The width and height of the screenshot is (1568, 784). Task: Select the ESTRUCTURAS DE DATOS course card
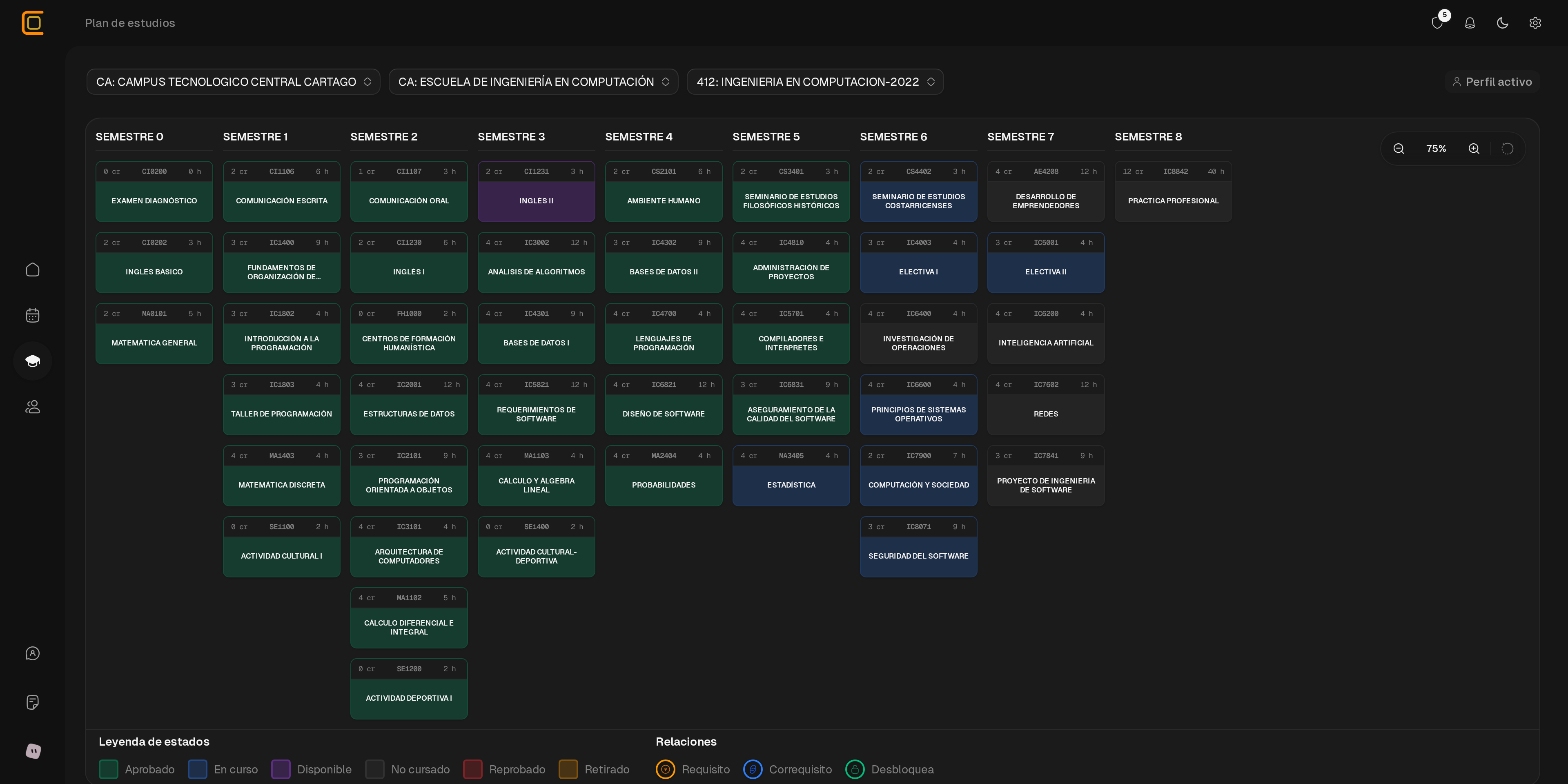click(x=409, y=404)
